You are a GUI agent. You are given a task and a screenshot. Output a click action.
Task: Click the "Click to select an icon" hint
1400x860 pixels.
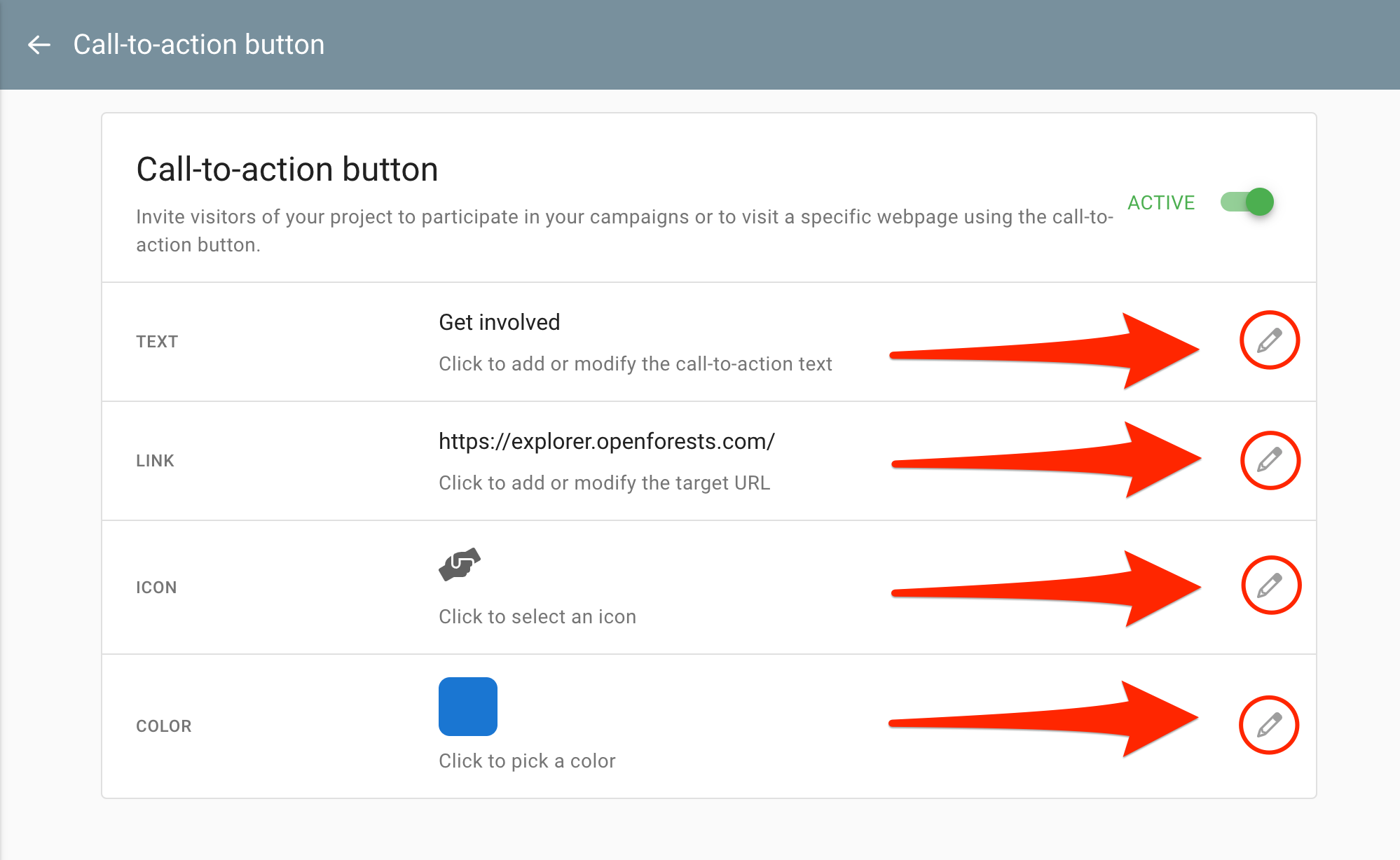click(x=537, y=617)
